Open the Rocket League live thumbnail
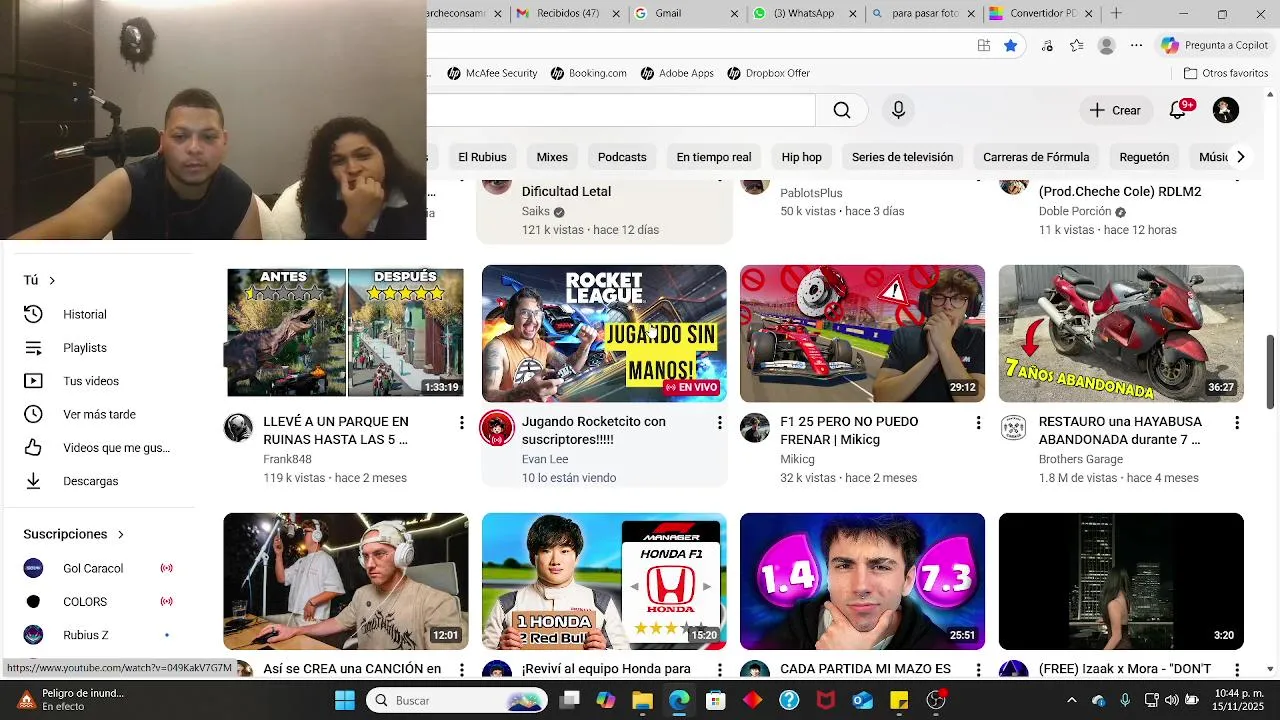The width and height of the screenshot is (1280, 720). tap(604, 333)
